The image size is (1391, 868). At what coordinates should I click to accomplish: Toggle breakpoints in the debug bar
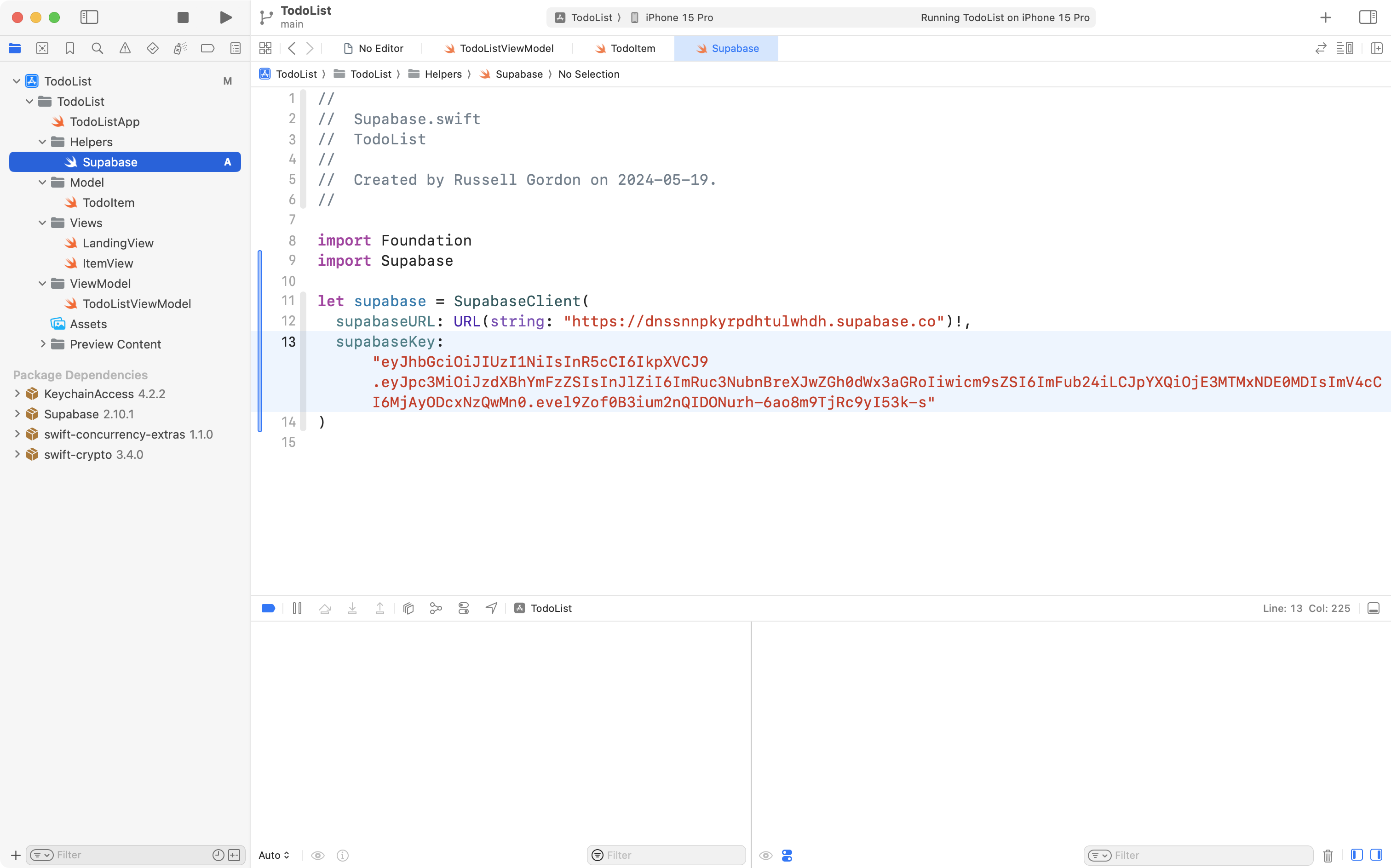click(268, 608)
